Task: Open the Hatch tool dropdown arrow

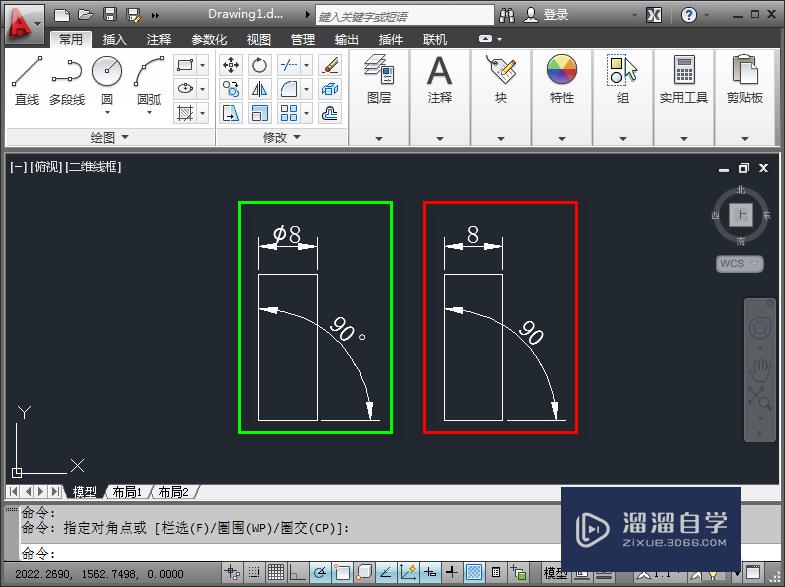Action: pyautogui.click(x=203, y=113)
